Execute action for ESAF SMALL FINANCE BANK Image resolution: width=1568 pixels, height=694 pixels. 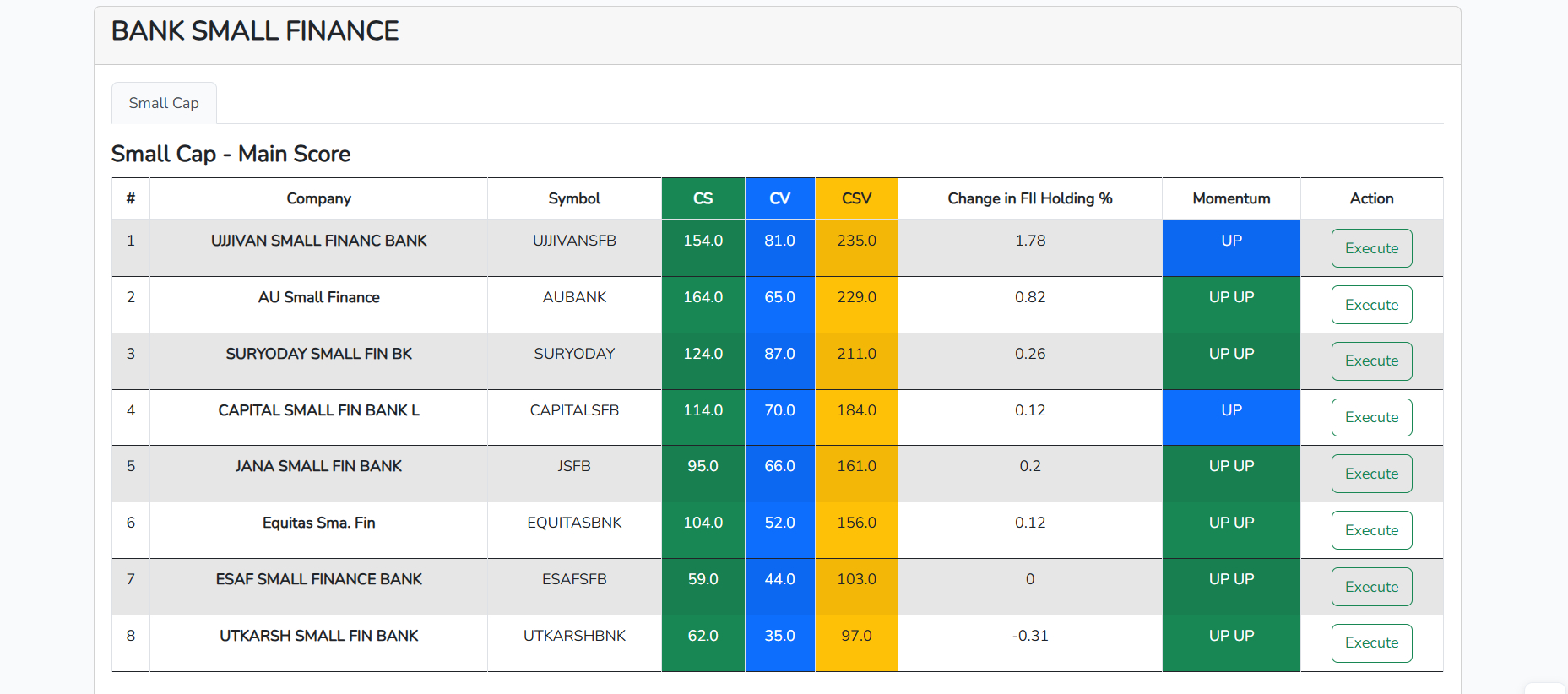(1371, 587)
